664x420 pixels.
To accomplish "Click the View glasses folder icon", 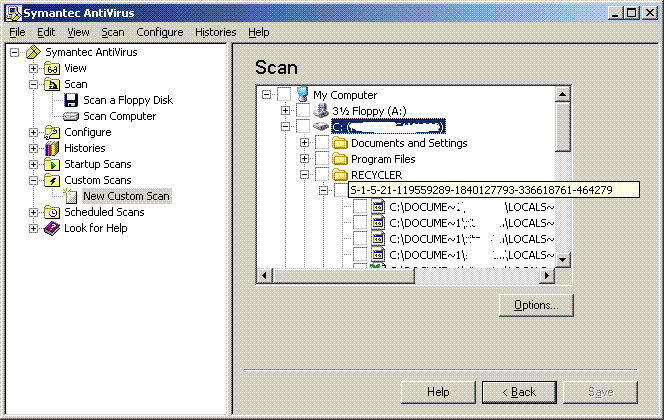I will 52,68.
